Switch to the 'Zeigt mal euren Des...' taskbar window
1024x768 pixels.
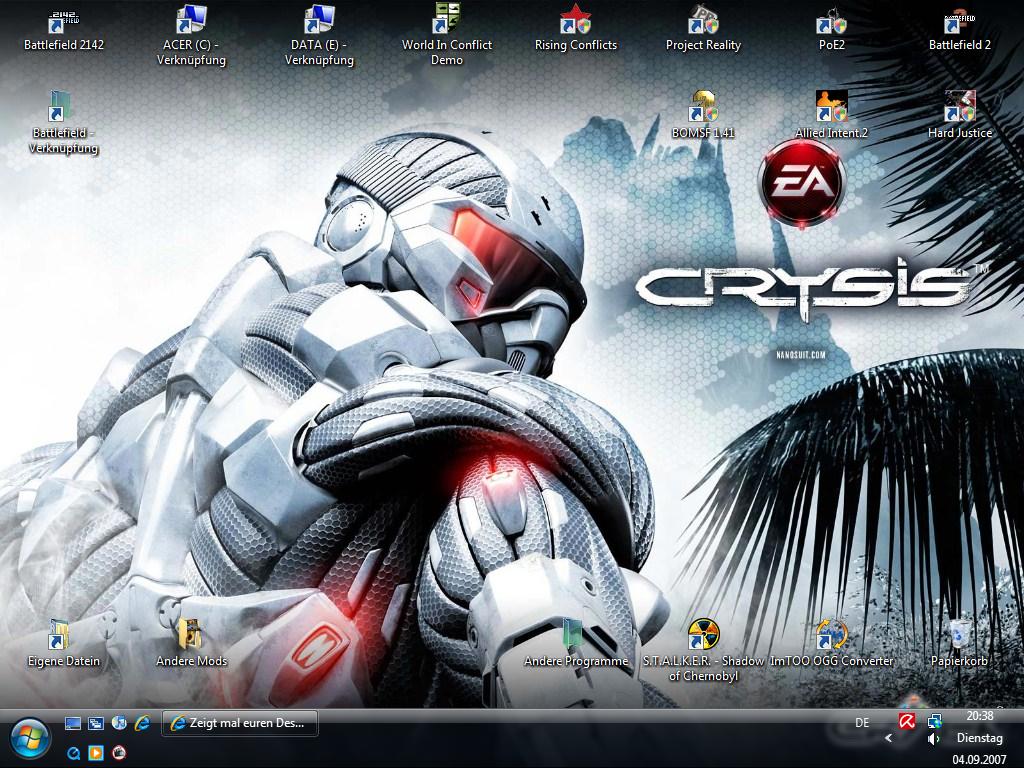pyautogui.click(x=240, y=724)
